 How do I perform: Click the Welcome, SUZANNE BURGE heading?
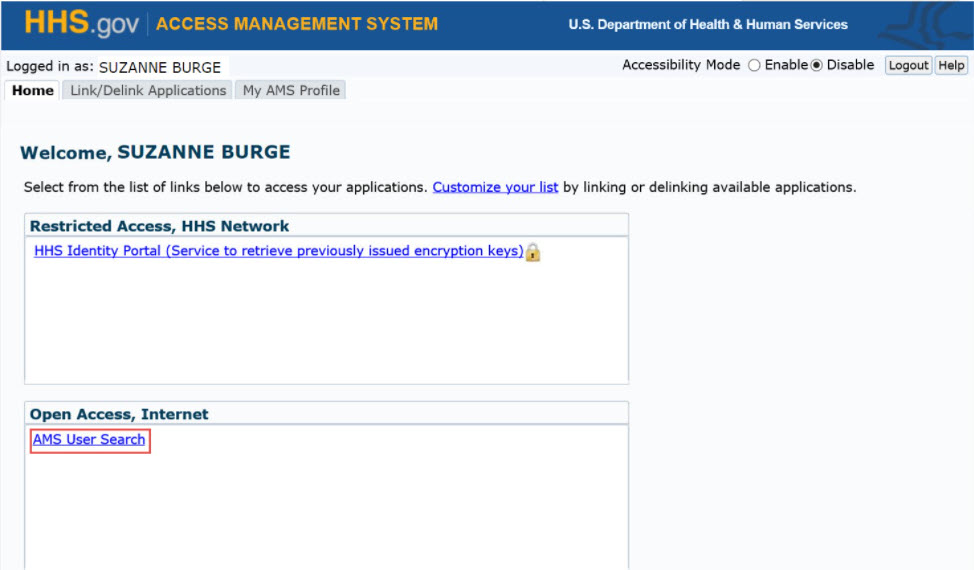pyautogui.click(x=155, y=153)
